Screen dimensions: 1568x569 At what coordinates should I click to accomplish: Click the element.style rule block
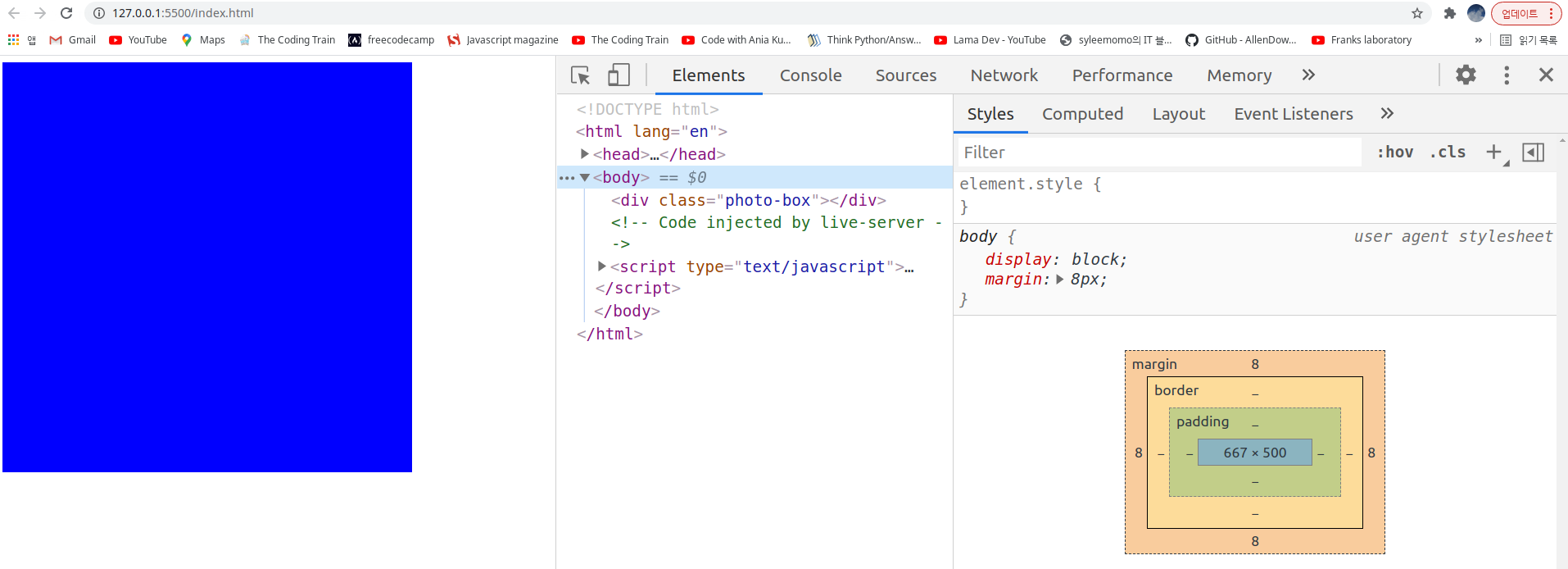[x=1257, y=195]
